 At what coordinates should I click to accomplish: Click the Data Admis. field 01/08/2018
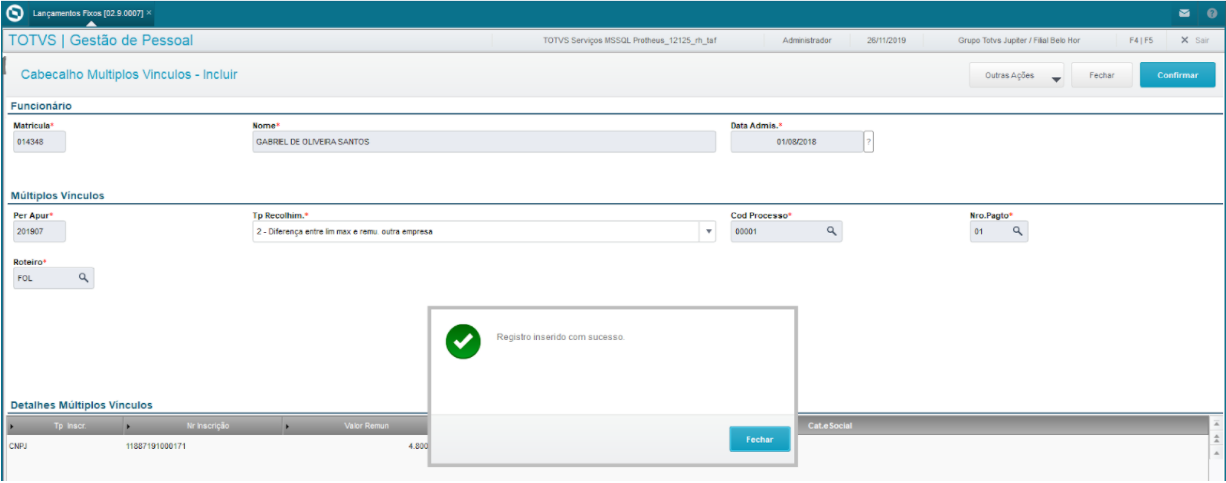(x=796, y=142)
